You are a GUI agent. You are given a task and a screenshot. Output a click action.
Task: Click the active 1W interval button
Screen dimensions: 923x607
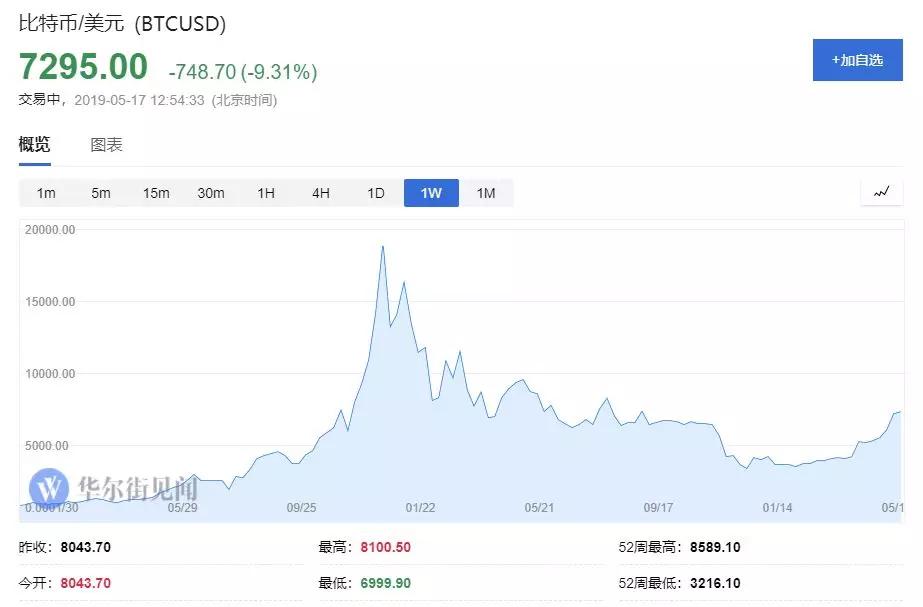431,193
